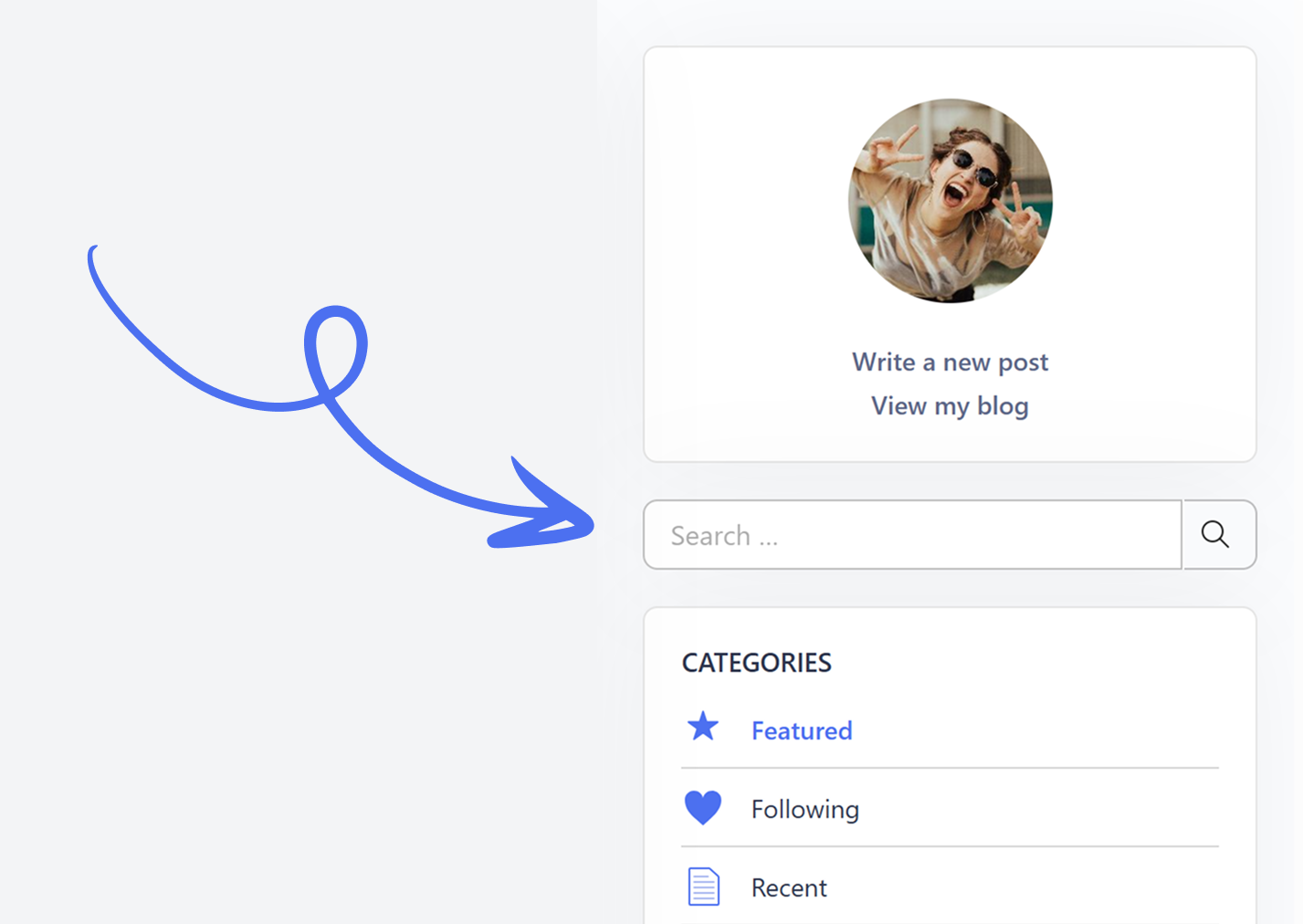Click the divider line below Following
Screen dimensions: 1303x924
950,846
